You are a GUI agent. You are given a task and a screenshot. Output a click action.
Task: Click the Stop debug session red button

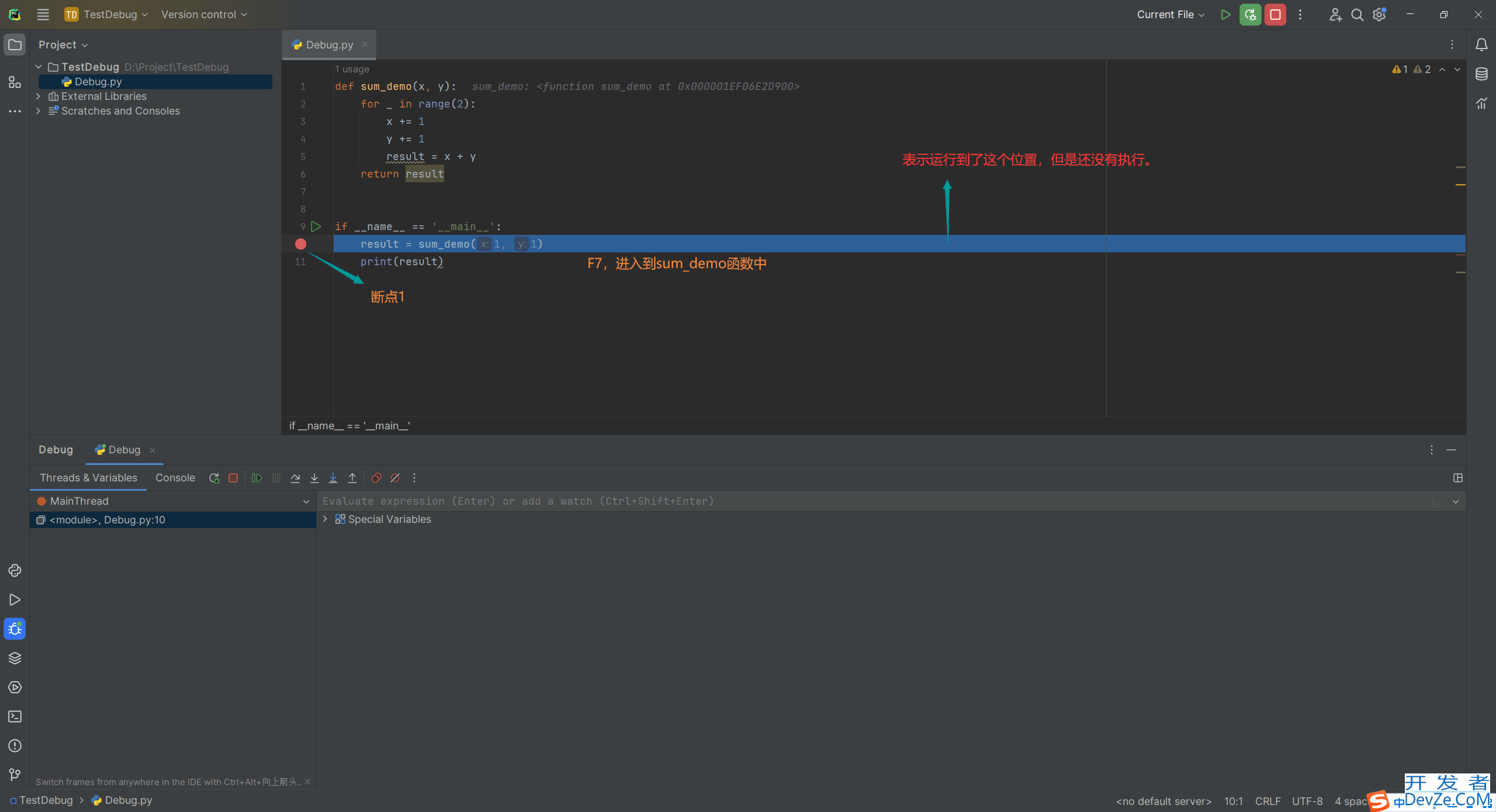click(x=1275, y=14)
